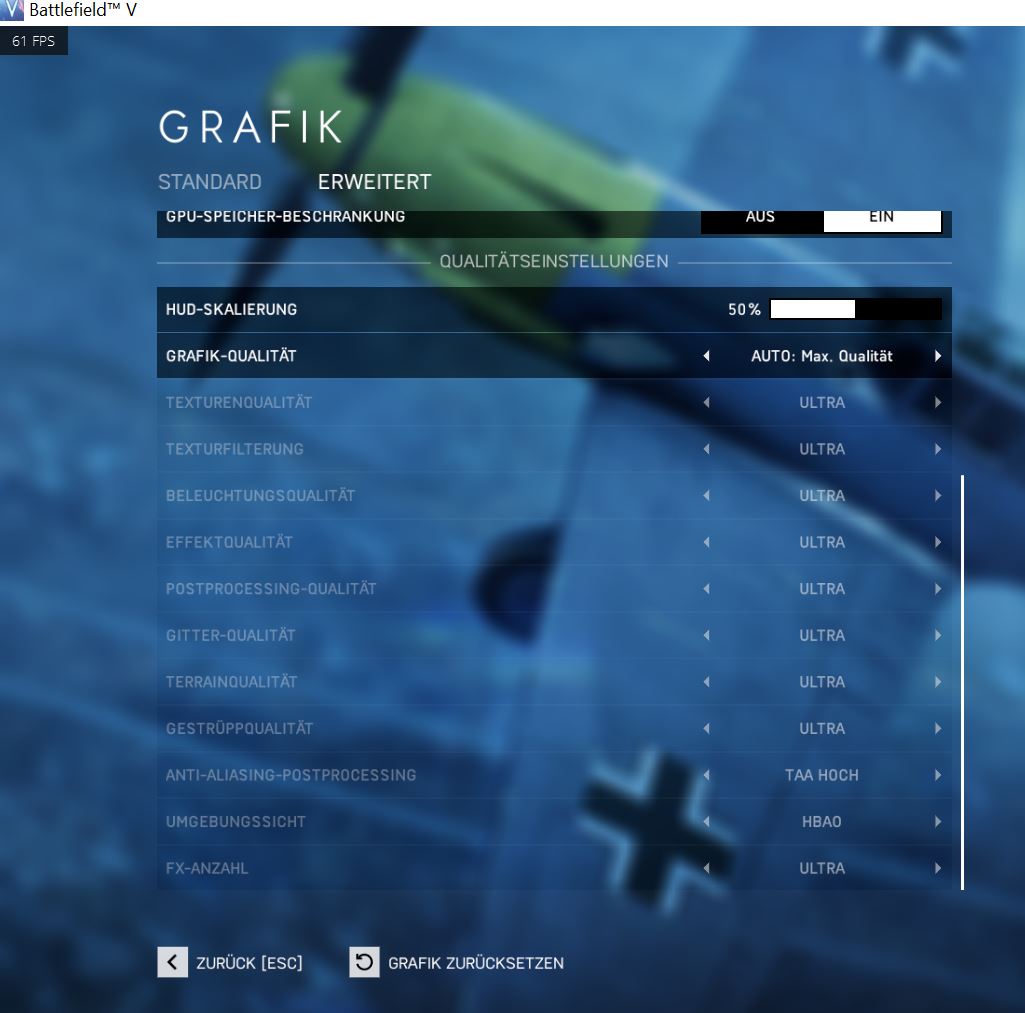The height and width of the screenshot is (1013, 1025).
Task: Click HBAO ambient occlusion value
Action: [x=822, y=822]
